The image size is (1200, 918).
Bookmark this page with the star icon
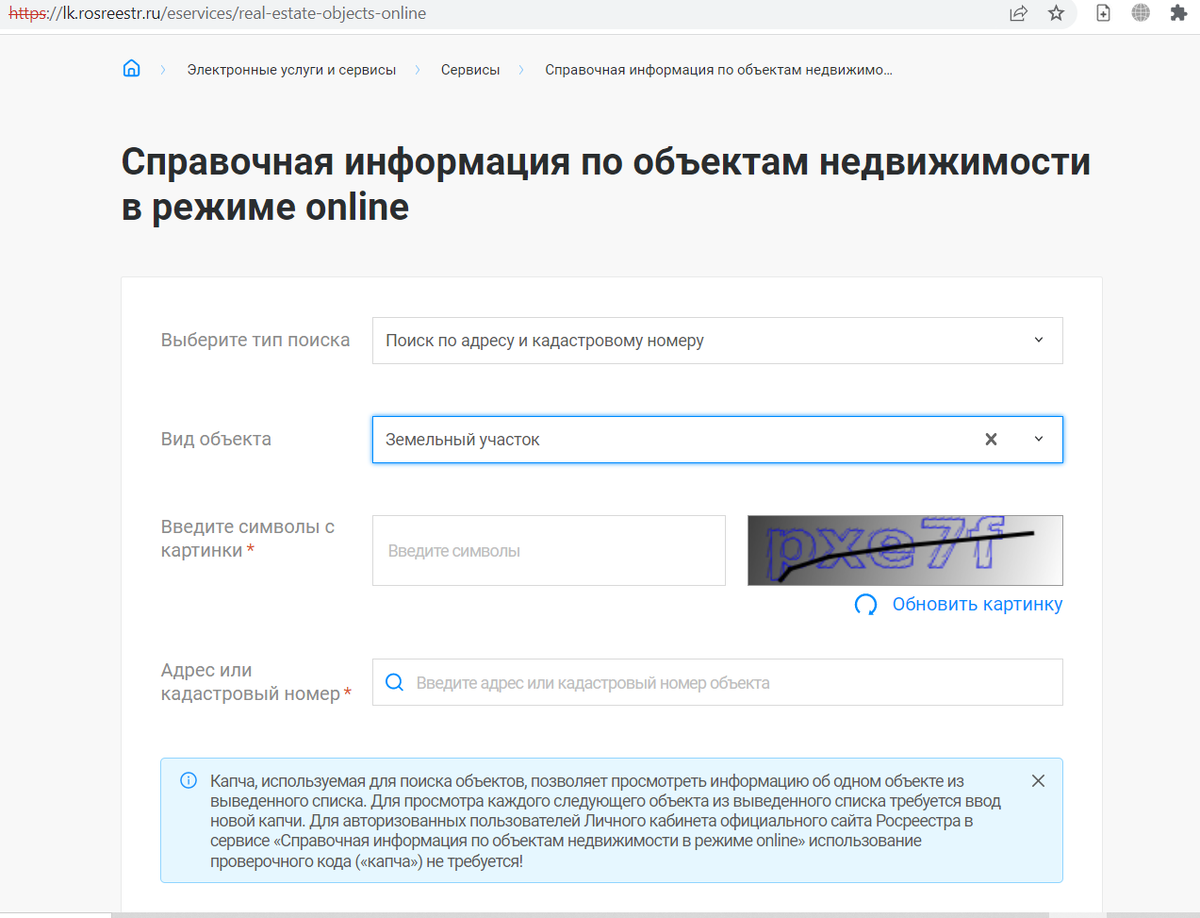(1056, 14)
